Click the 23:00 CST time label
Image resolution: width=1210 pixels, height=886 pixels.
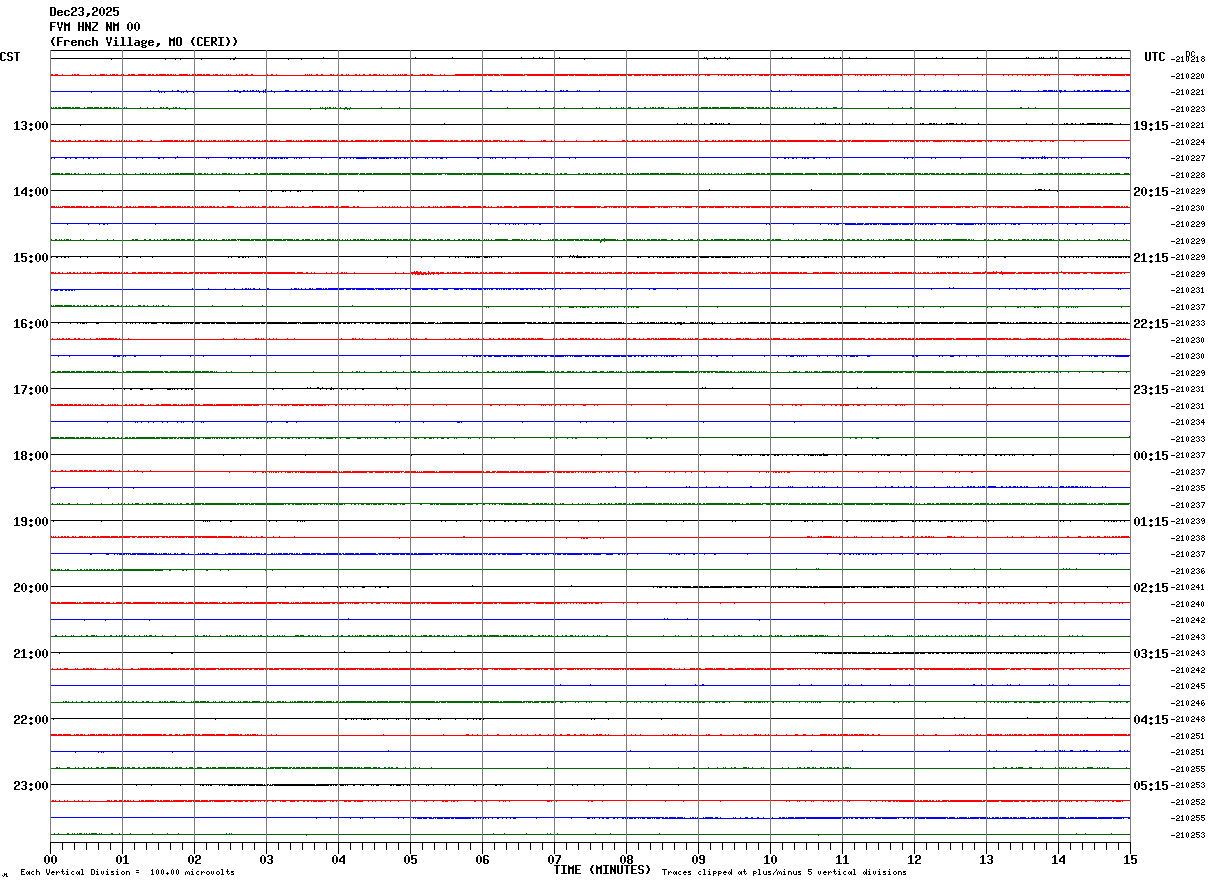click(x=31, y=785)
